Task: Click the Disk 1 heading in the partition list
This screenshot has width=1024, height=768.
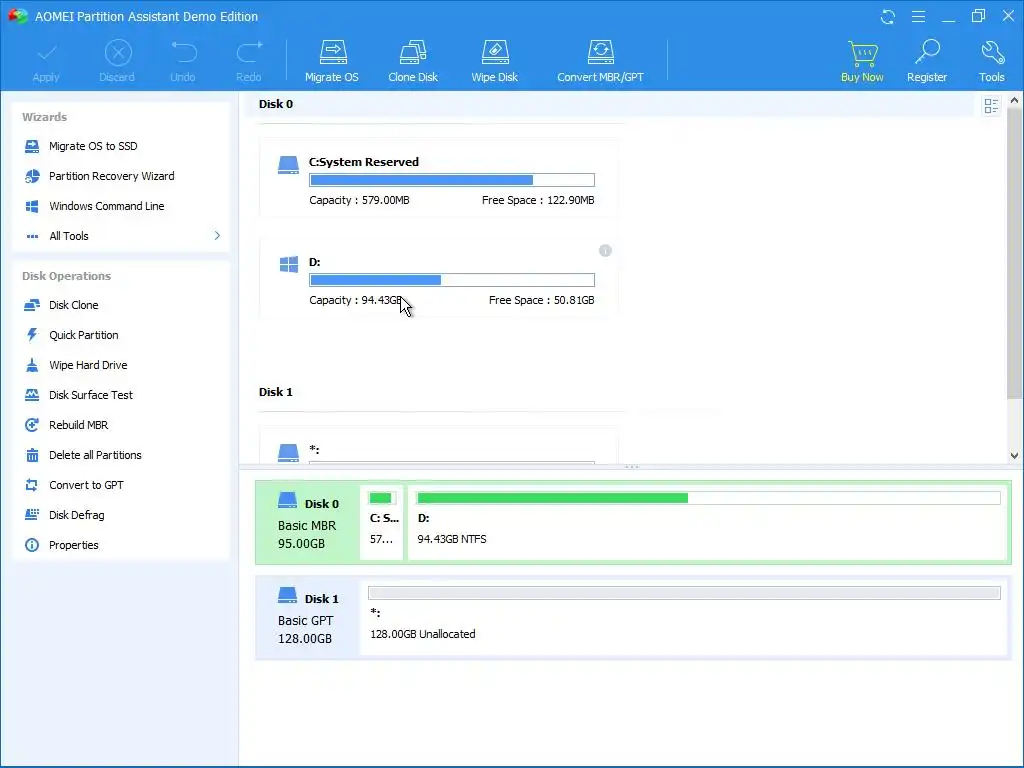Action: [x=276, y=392]
